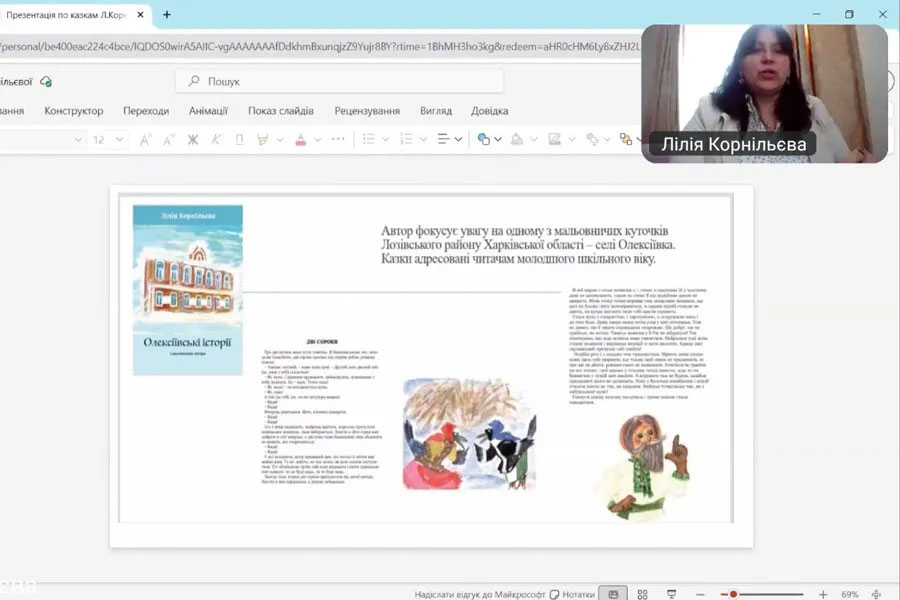Click the Shapes insert icon
Viewport: 900px width, 600px height.
click(x=484, y=140)
